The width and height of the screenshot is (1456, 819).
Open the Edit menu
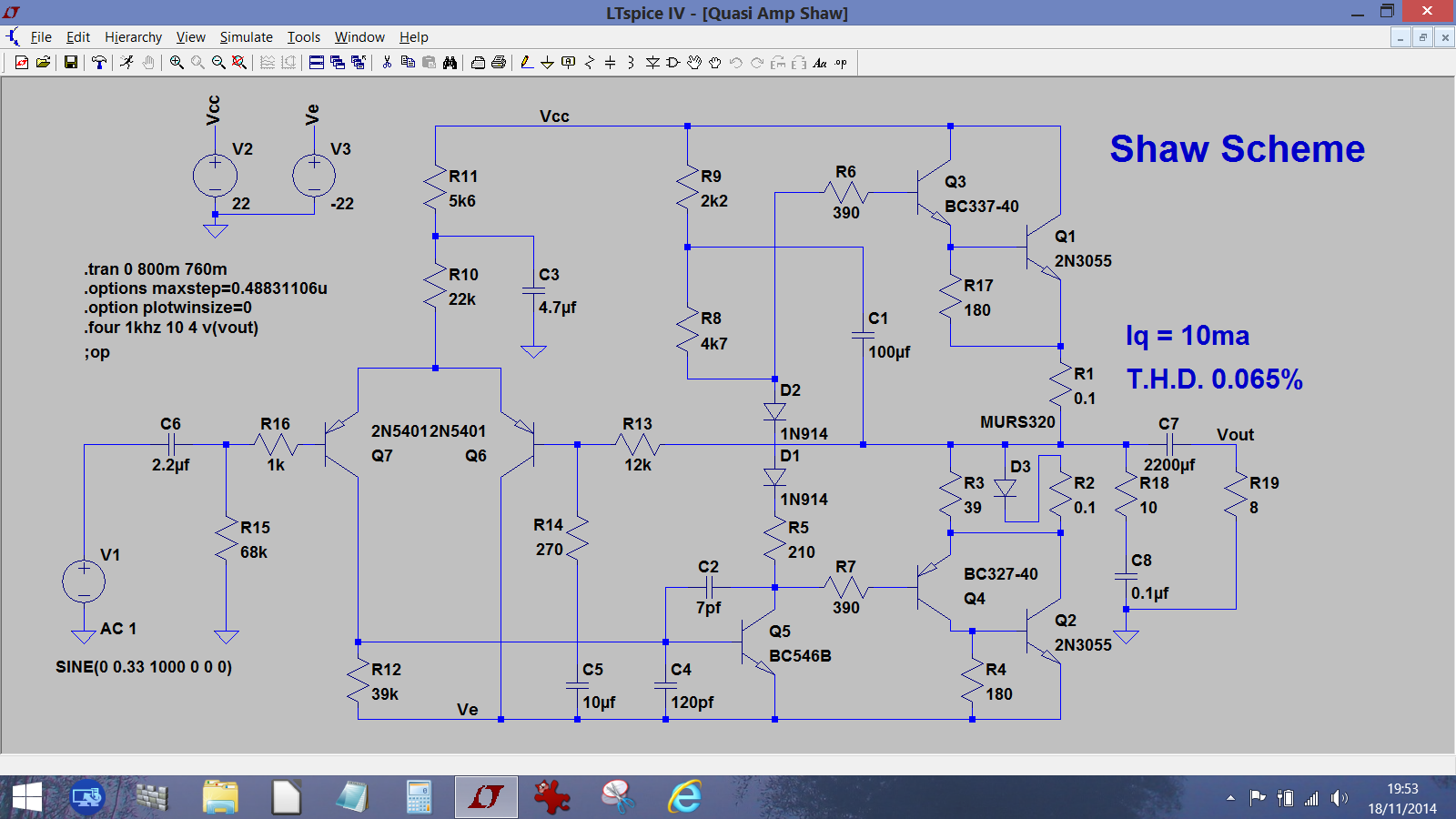point(78,37)
